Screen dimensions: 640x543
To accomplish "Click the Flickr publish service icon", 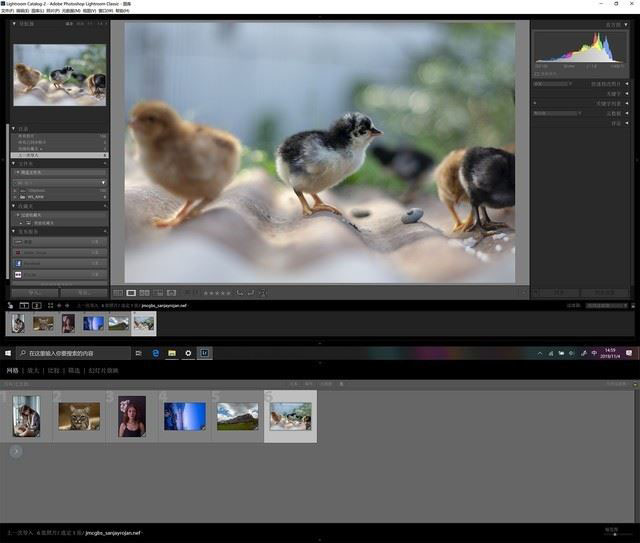I will pos(18,275).
